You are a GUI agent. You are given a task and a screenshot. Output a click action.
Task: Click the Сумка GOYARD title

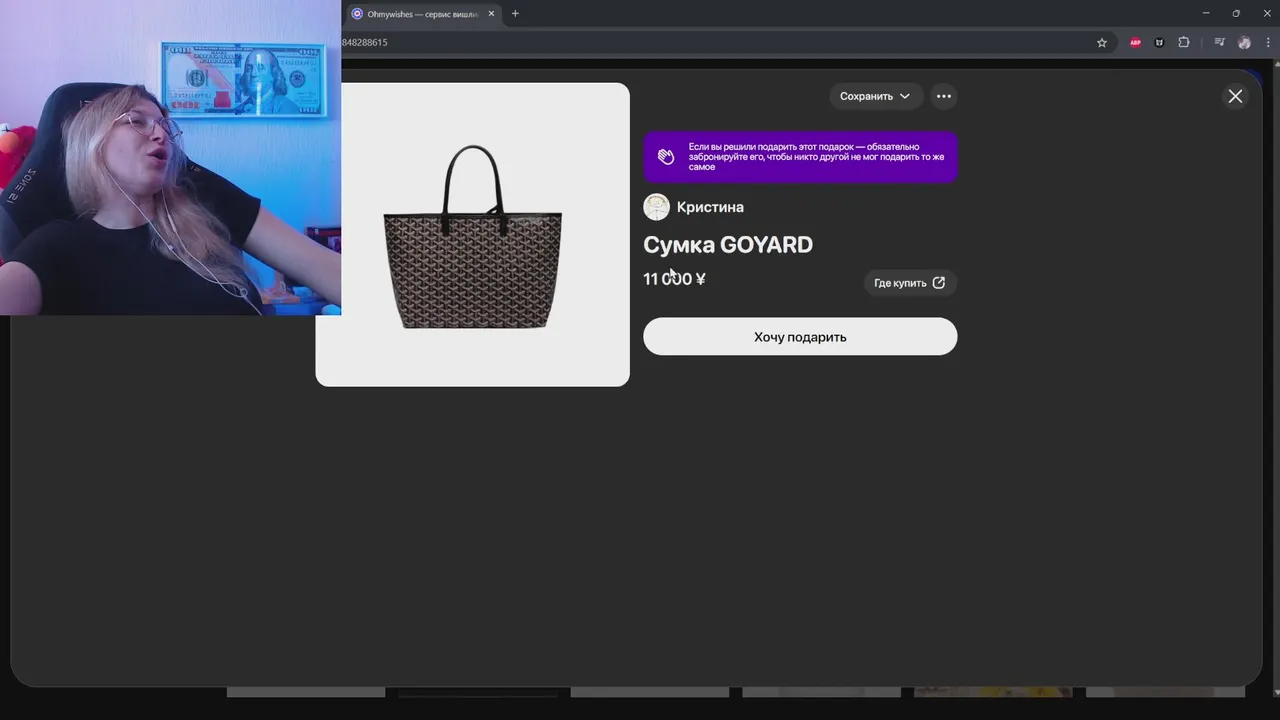coord(728,245)
